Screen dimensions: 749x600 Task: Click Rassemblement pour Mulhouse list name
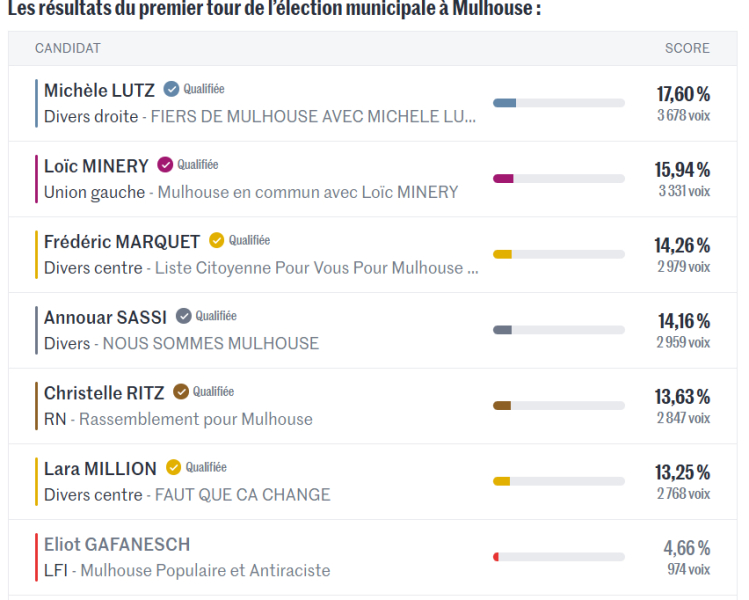(196, 419)
